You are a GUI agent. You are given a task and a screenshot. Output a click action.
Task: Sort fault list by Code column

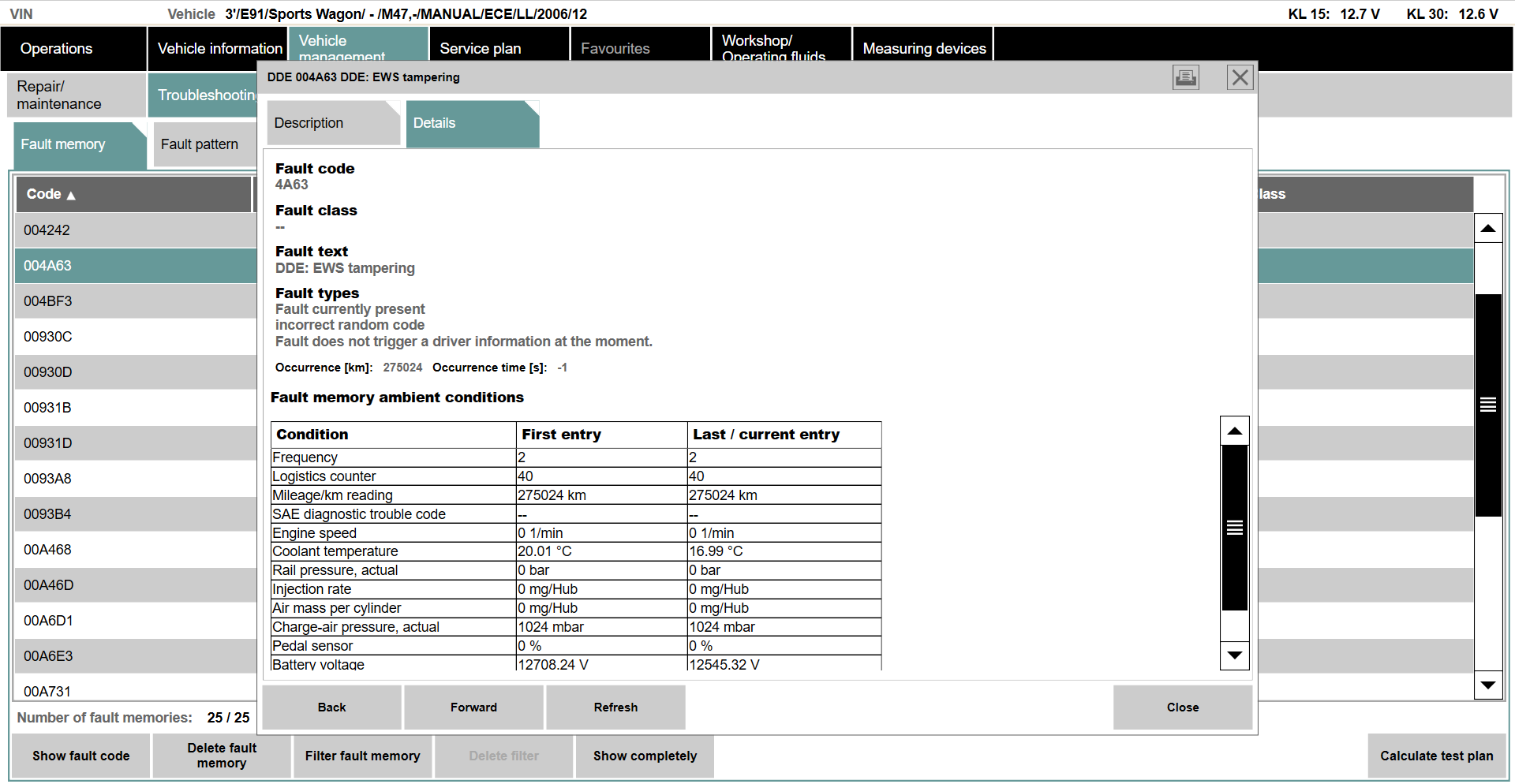point(133,194)
